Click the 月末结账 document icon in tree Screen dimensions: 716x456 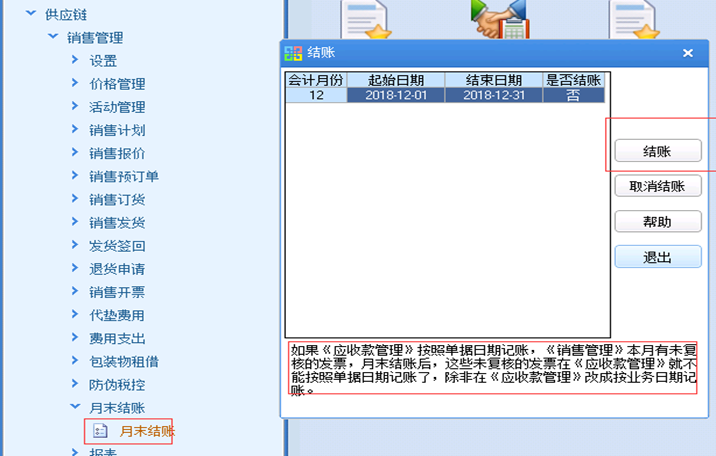coord(99,431)
